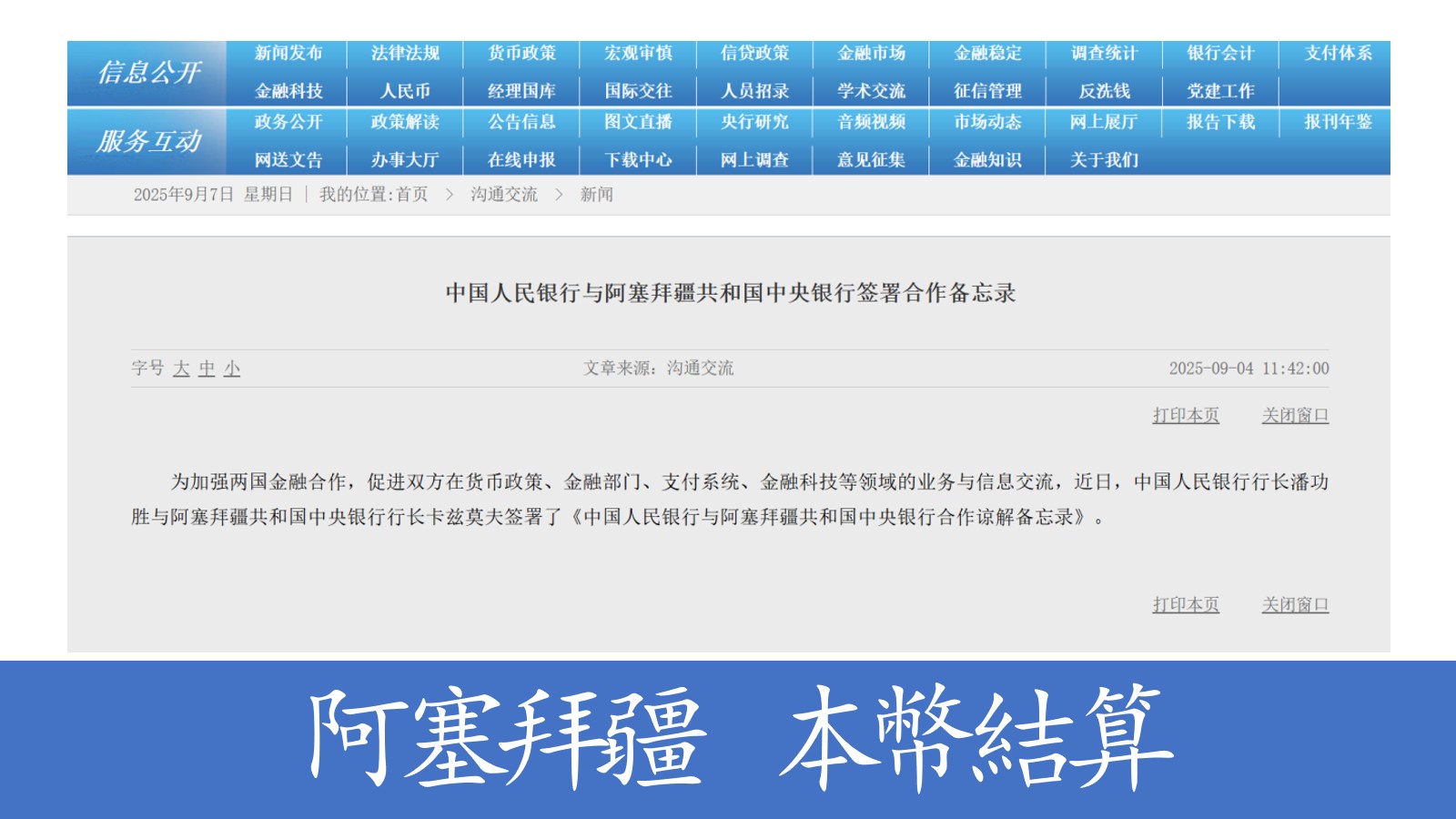The height and width of the screenshot is (819, 1456).
Task: Go to 报告下载 section
Action: (x=1220, y=122)
